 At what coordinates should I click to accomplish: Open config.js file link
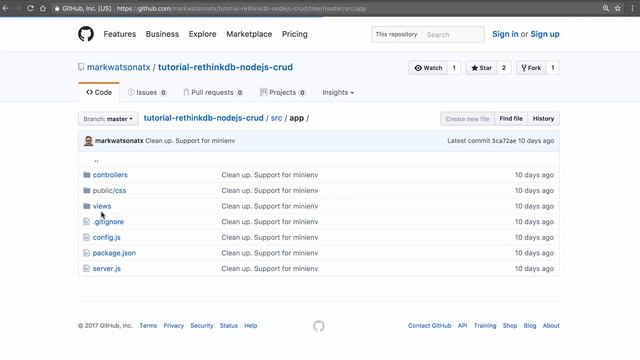(107, 237)
